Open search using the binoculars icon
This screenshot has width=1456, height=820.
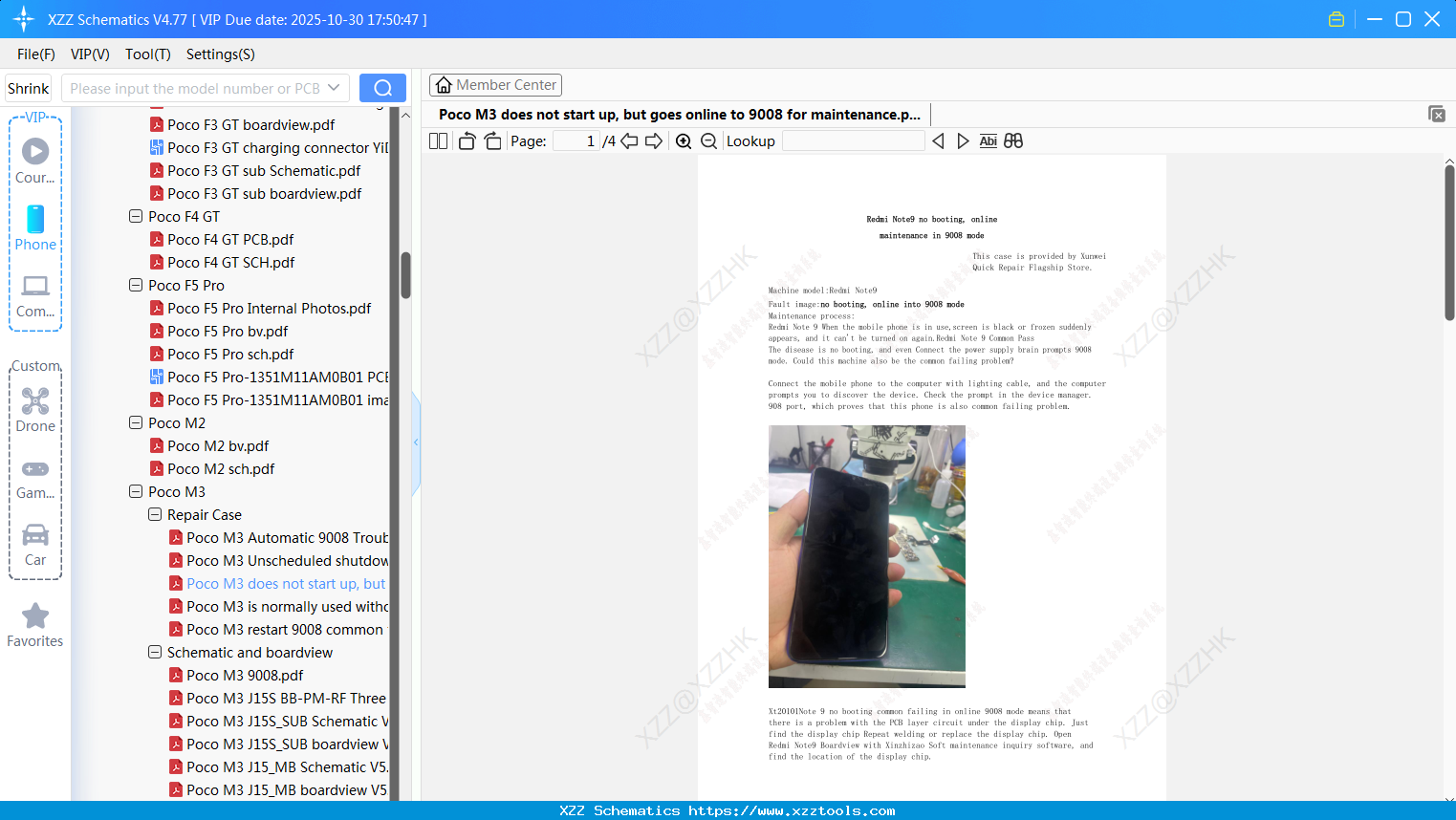[x=1013, y=140]
